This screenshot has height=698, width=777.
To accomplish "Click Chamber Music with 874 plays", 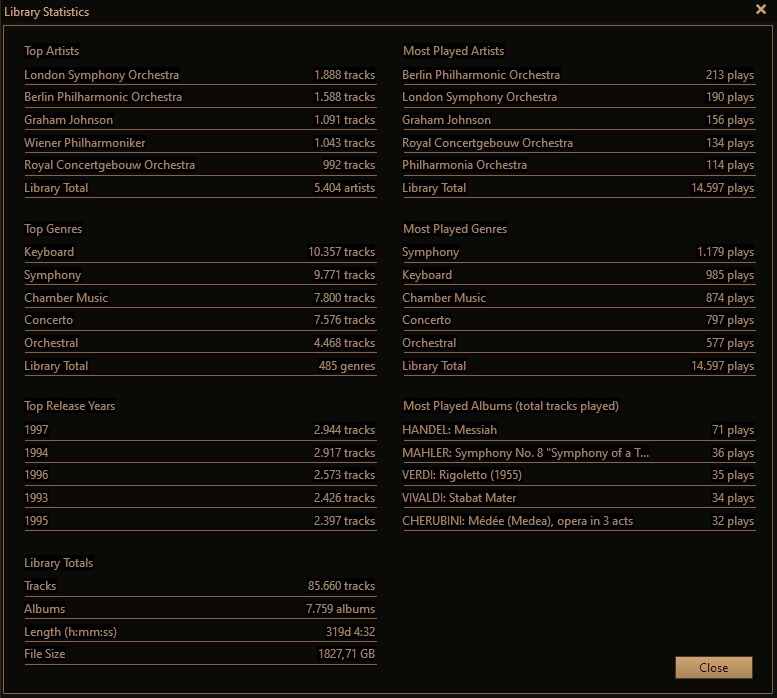I will point(444,298).
